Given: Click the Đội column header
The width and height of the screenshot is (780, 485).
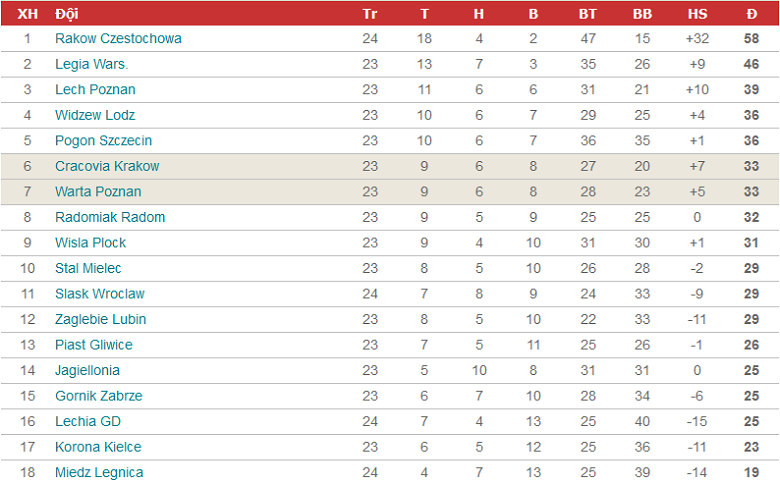Looking at the screenshot, I should (x=67, y=13).
